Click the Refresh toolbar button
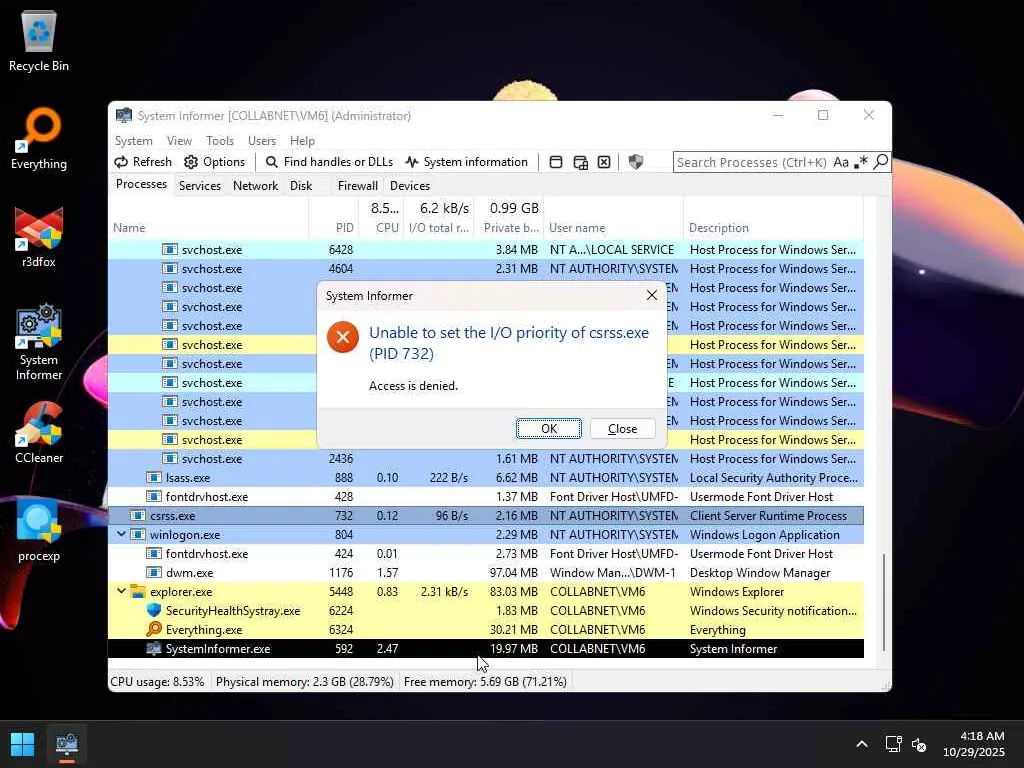 143,162
